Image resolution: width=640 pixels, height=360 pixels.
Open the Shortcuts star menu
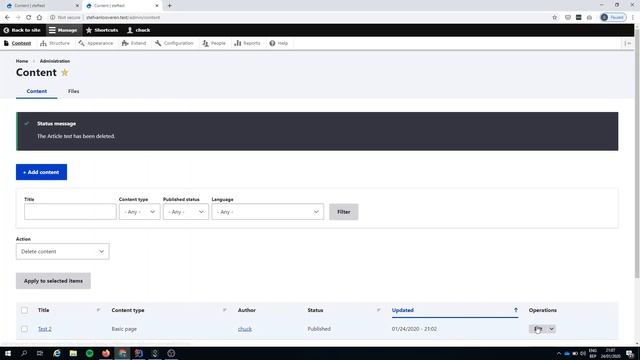[102, 30]
